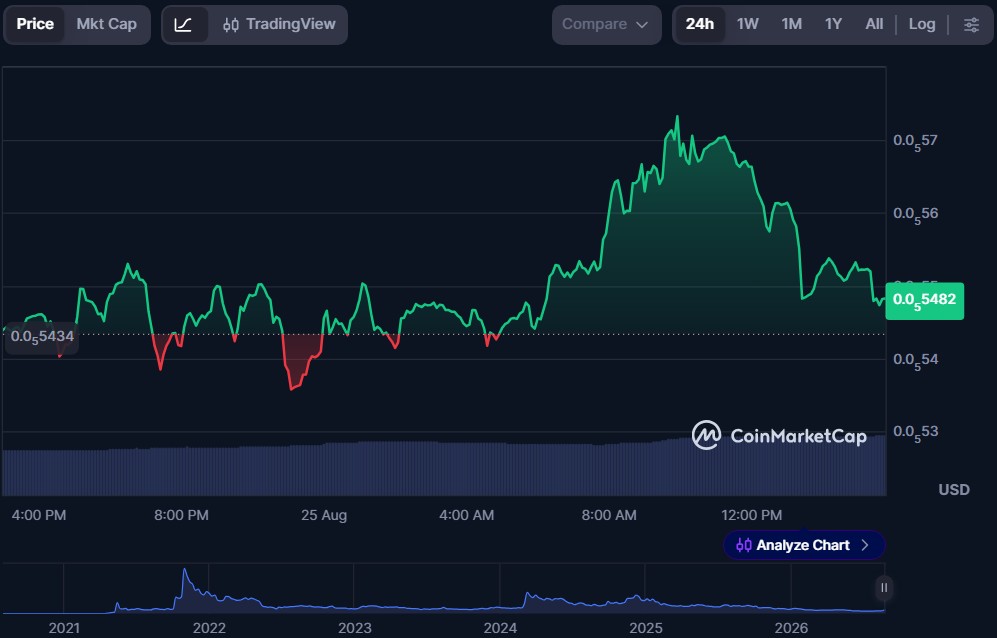The height and width of the screenshot is (638, 997).
Task: Toggle the Log scale option
Action: pos(921,25)
